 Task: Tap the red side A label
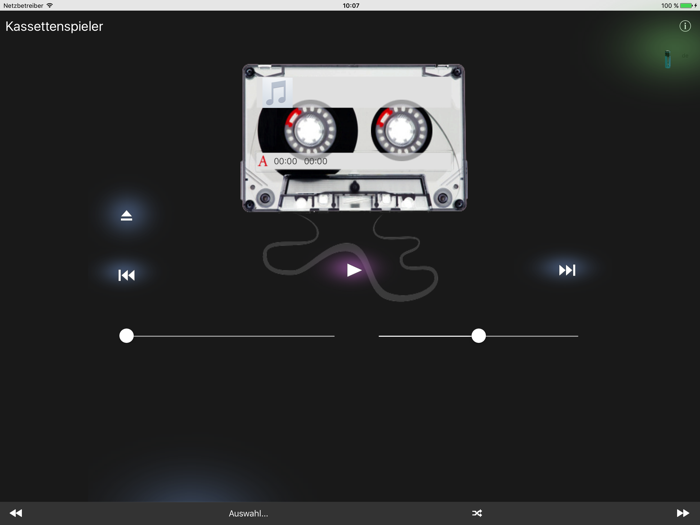(x=262, y=161)
